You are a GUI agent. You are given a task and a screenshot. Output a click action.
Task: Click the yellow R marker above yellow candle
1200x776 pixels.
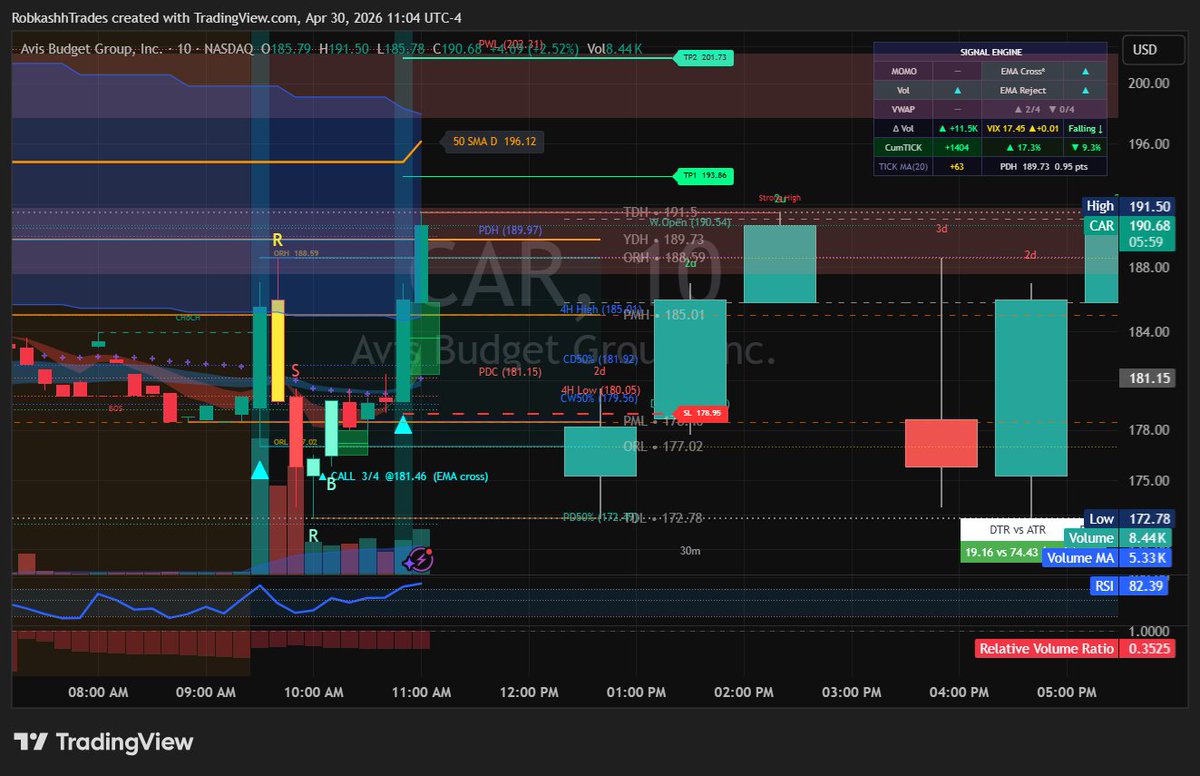(278, 241)
